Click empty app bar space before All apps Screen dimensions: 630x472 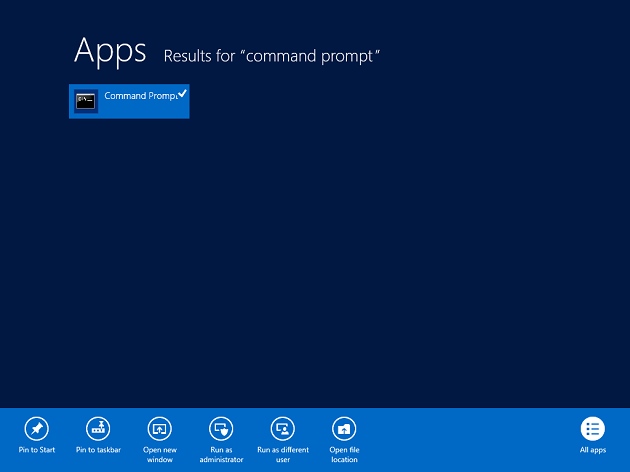(x=470, y=440)
